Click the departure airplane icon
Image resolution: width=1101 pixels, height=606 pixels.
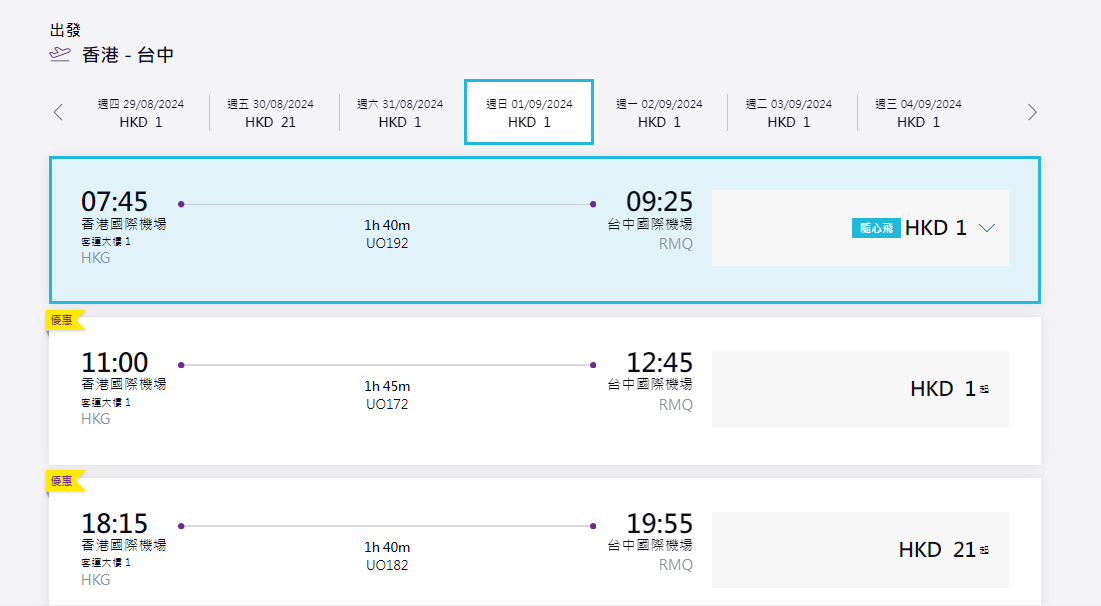[x=60, y=54]
